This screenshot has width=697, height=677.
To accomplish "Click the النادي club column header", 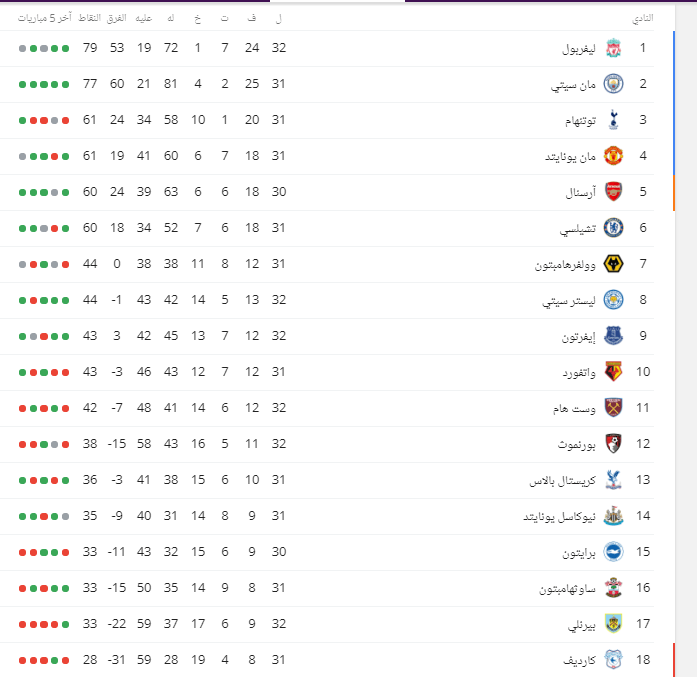I will pos(643,18).
